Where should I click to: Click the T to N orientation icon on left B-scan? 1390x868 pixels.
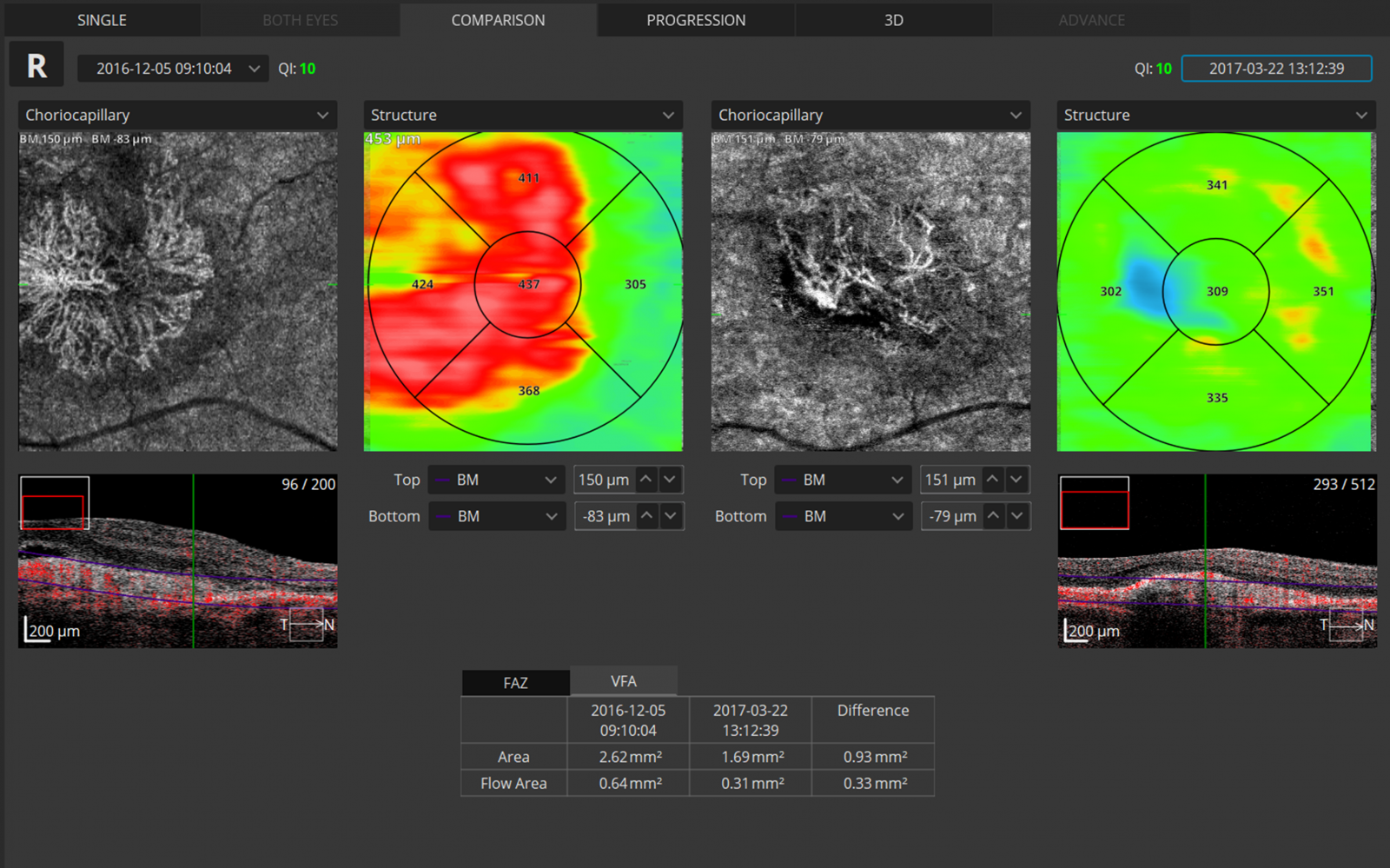point(307,625)
